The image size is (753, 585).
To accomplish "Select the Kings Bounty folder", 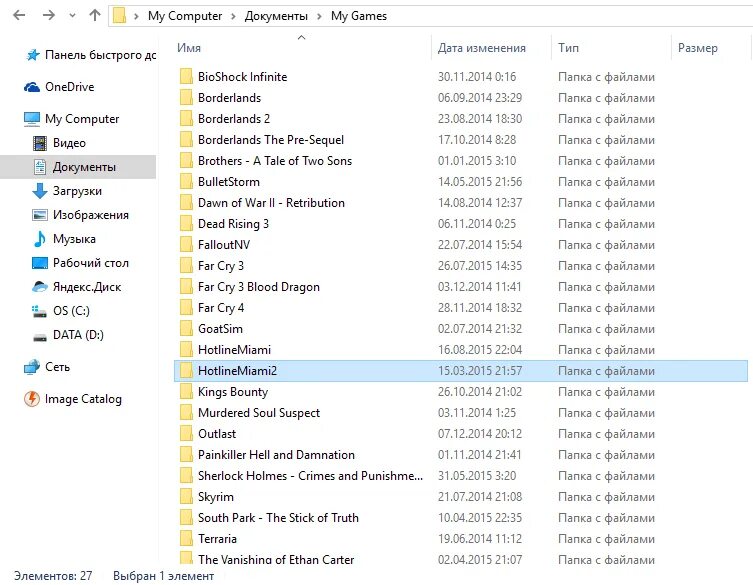I will [233, 392].
